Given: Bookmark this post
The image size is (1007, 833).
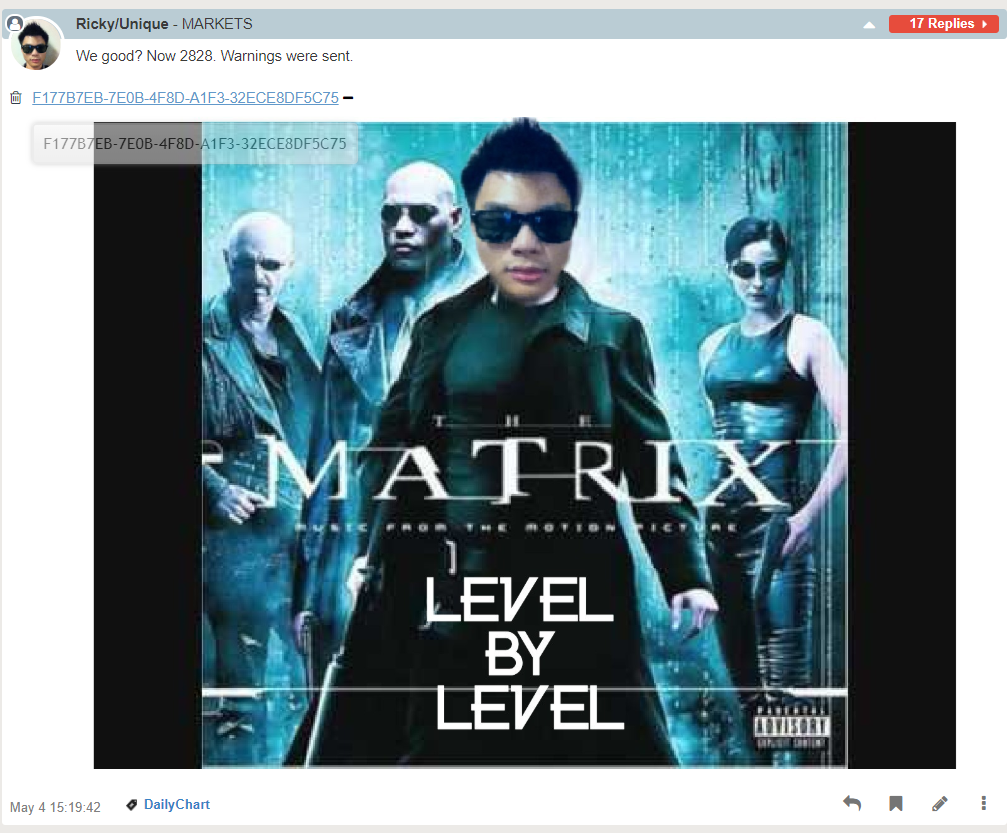Looking at the screenshot, I should [896, 803].
